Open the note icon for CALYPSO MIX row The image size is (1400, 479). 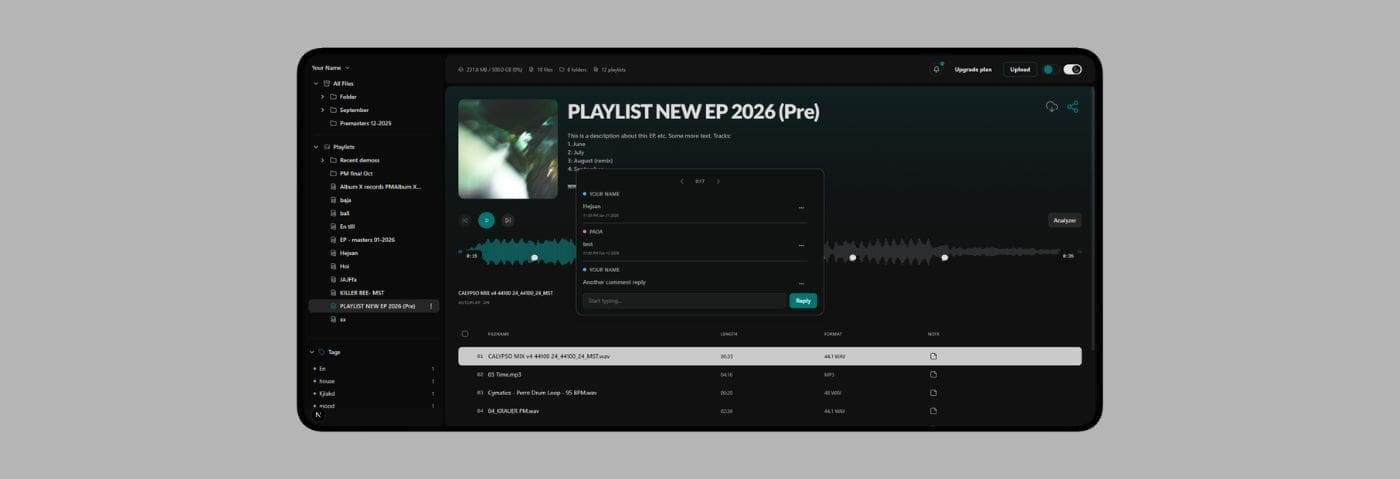coord(933,356)
